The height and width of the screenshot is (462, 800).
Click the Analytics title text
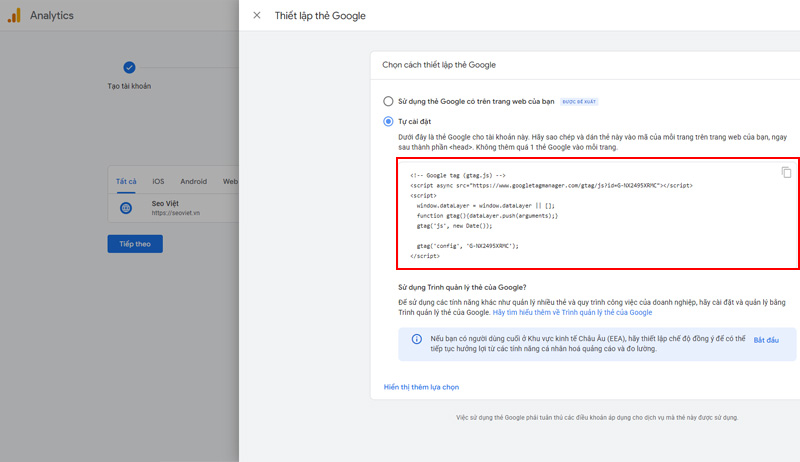pos(51,16)
